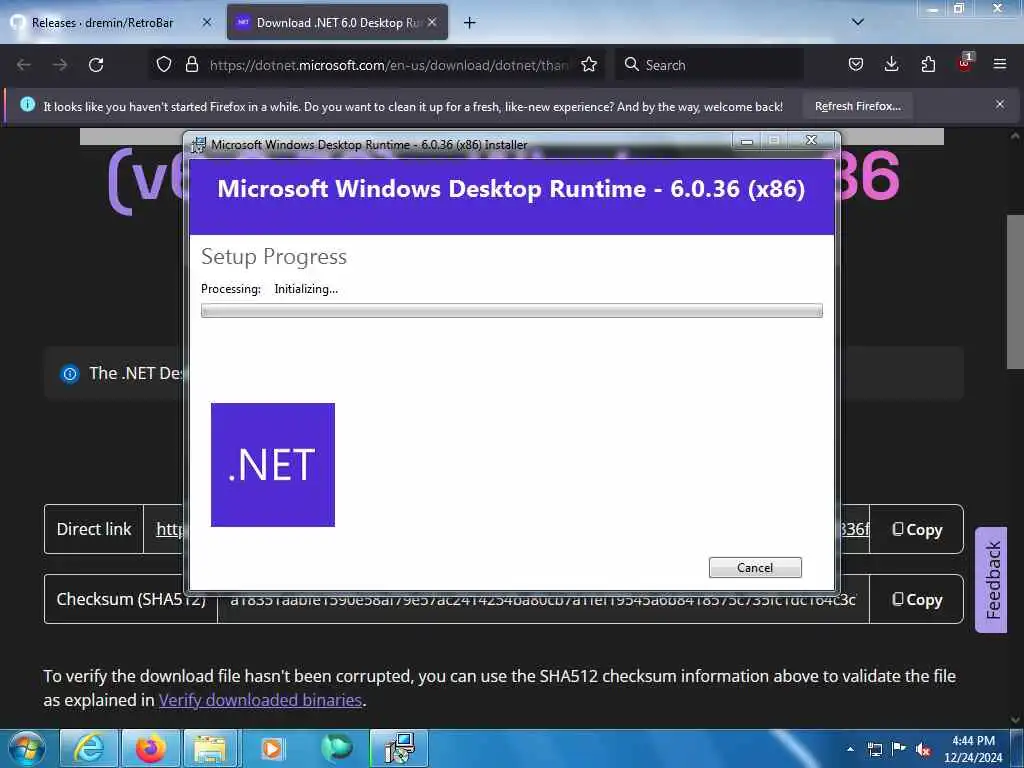Close the installer window with X
Viewport: 1024px width, 768px height.
point(811,140)
